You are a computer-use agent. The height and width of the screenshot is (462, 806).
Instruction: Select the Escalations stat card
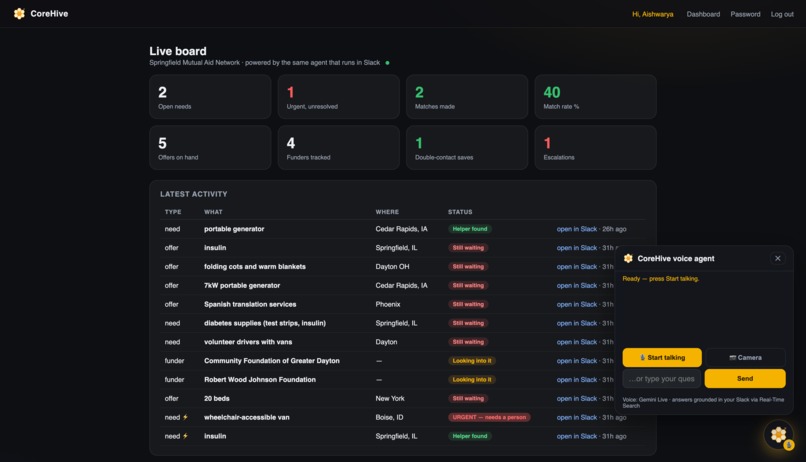pyautogui.click(x=596, y=147)
